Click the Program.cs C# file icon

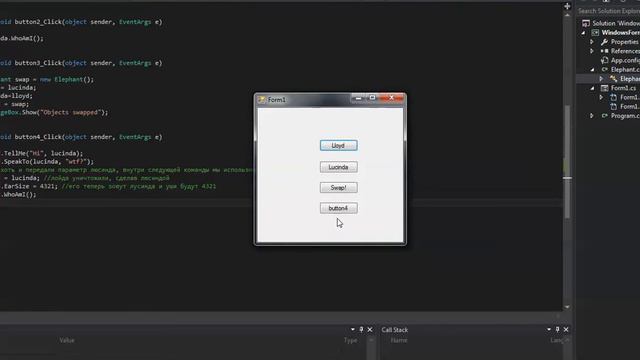pos(604,116)
